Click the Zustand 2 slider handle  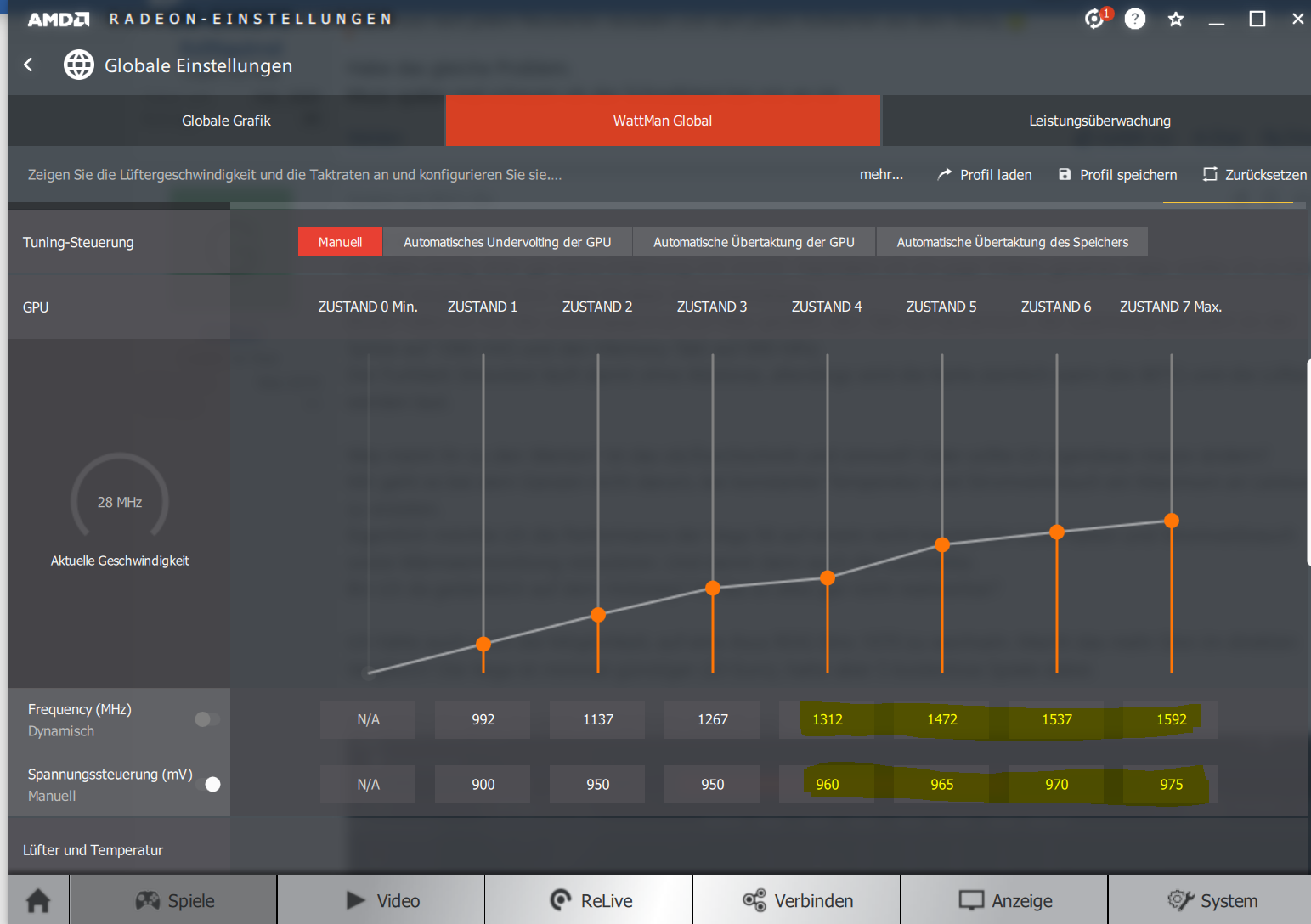click(598, 615)
